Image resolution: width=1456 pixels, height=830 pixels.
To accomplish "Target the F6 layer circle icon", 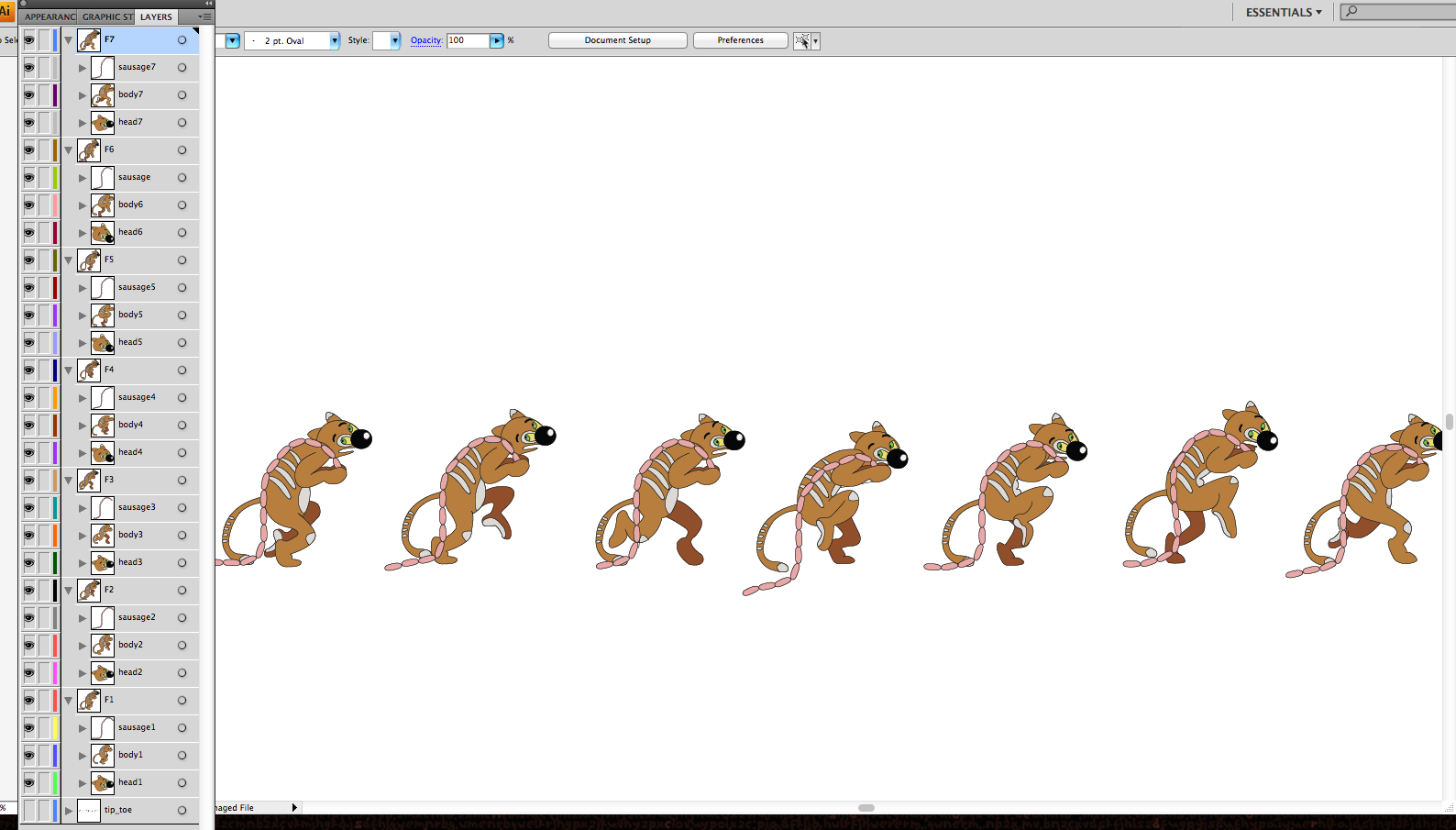I will pos(182,150).
